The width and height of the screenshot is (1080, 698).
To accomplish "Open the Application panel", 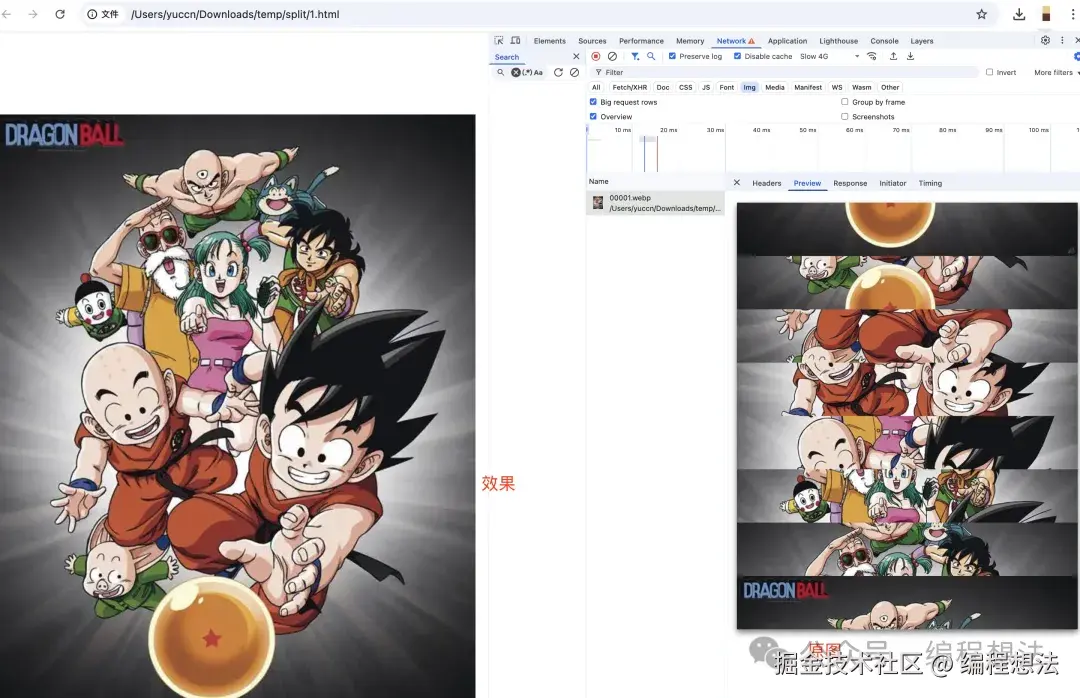I will coord(787,41).
